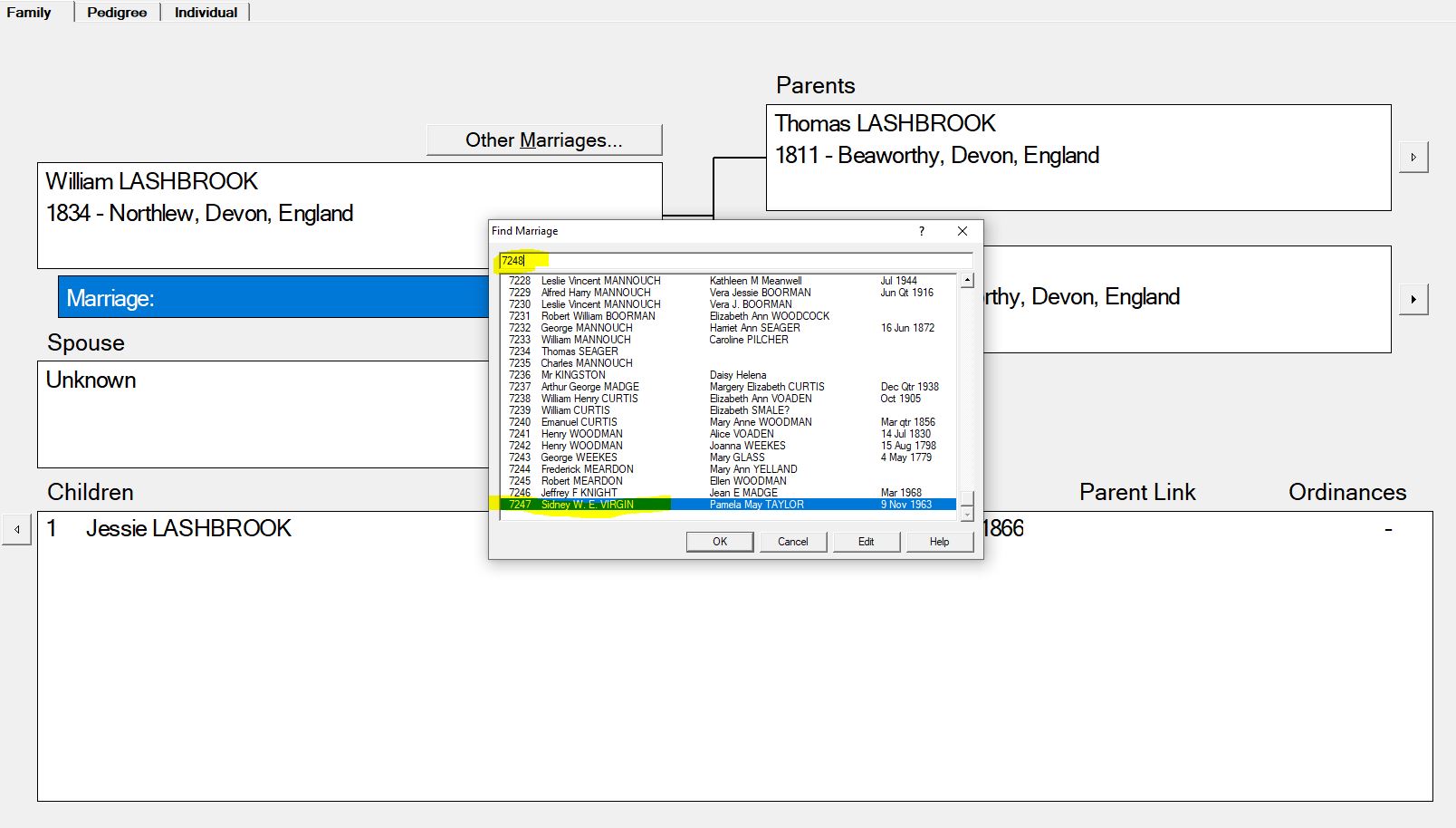Open the Individual tab

[206, 12]
